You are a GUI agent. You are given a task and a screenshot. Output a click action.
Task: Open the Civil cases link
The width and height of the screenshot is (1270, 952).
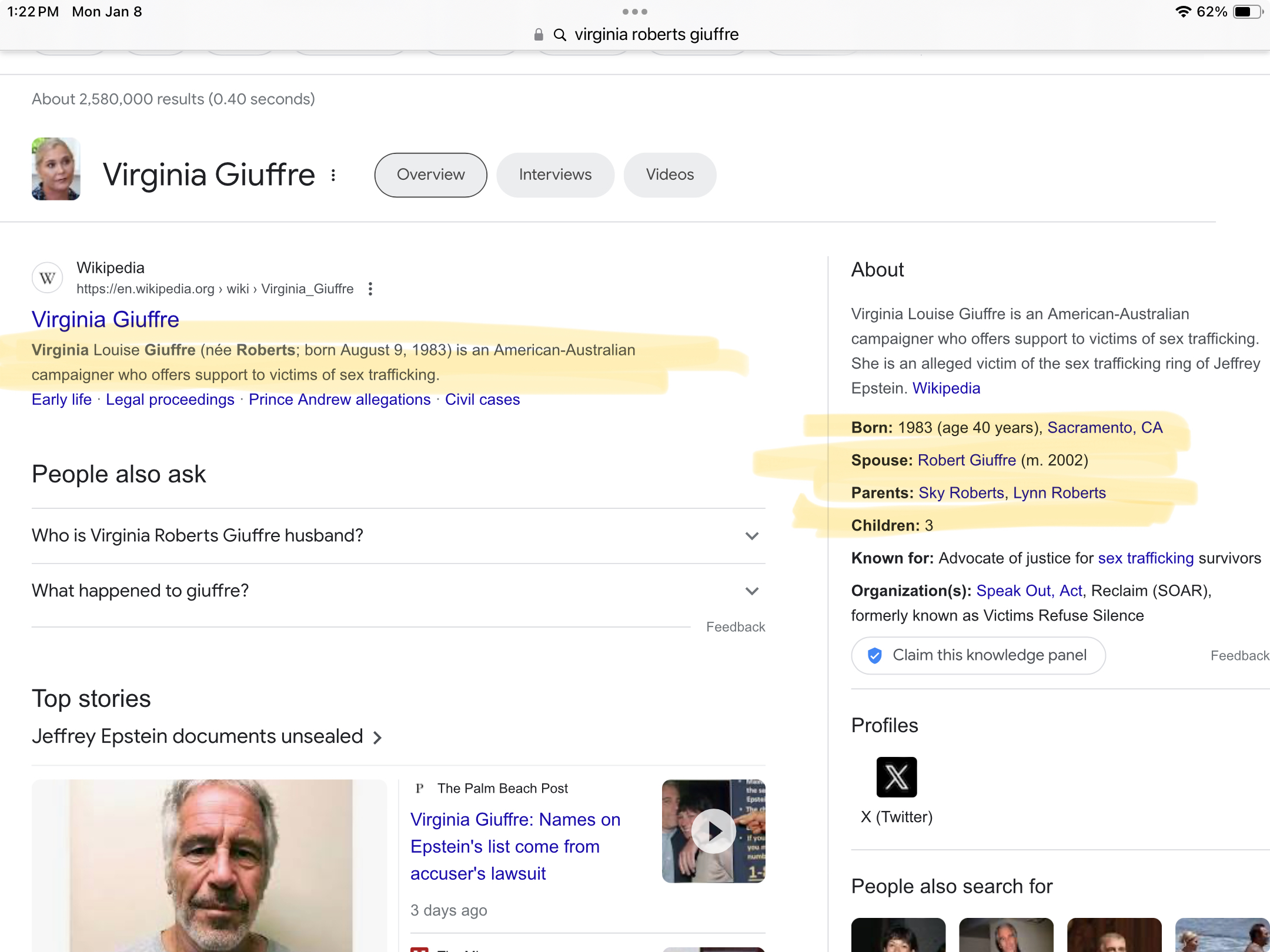coord(482,400)
